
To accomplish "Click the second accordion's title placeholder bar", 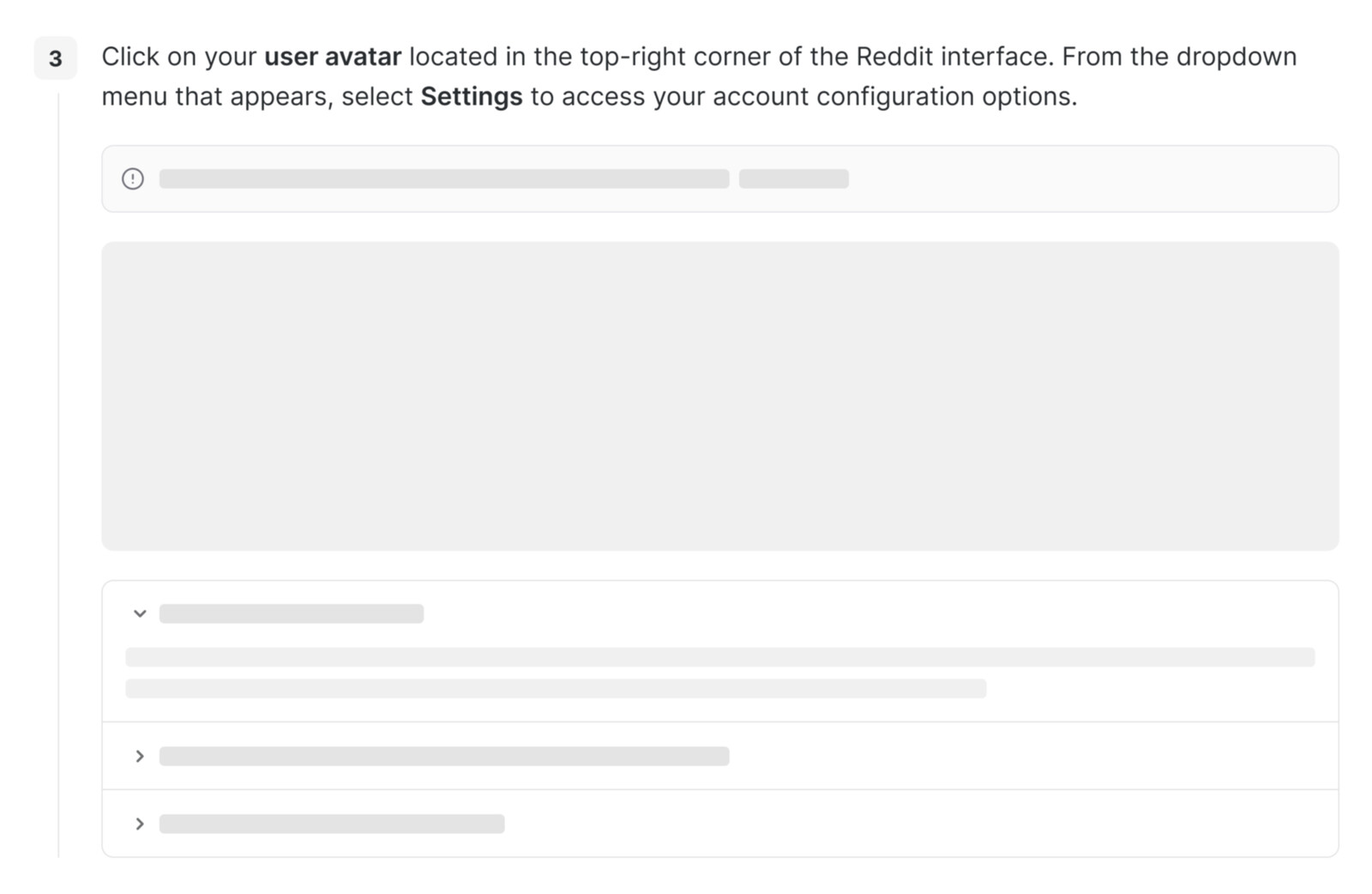I will (443, 756).
